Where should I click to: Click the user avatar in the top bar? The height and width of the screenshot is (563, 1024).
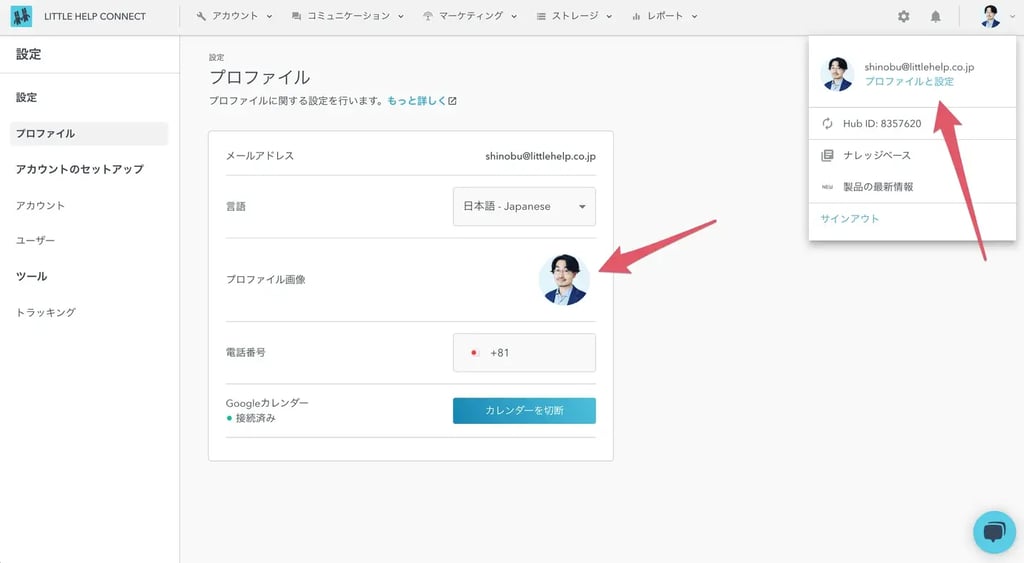click(x=990, y=17)
